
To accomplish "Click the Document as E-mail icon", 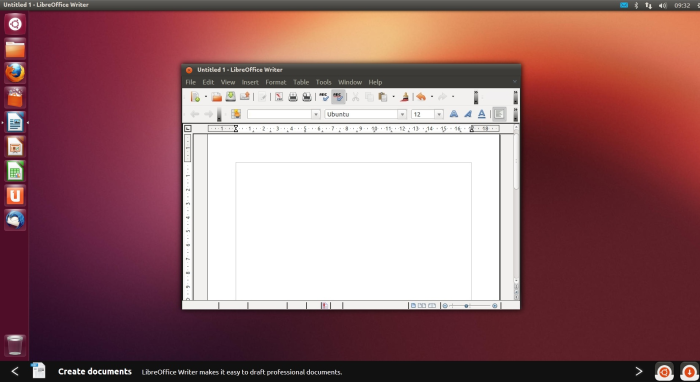I will [245, 96].
